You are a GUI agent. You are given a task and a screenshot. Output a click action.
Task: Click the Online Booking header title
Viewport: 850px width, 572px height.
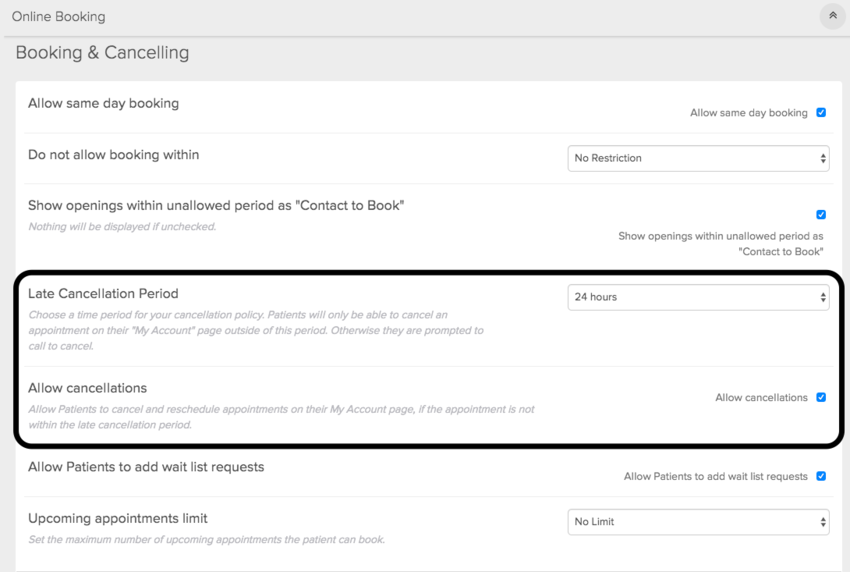[x=58, y=17]
